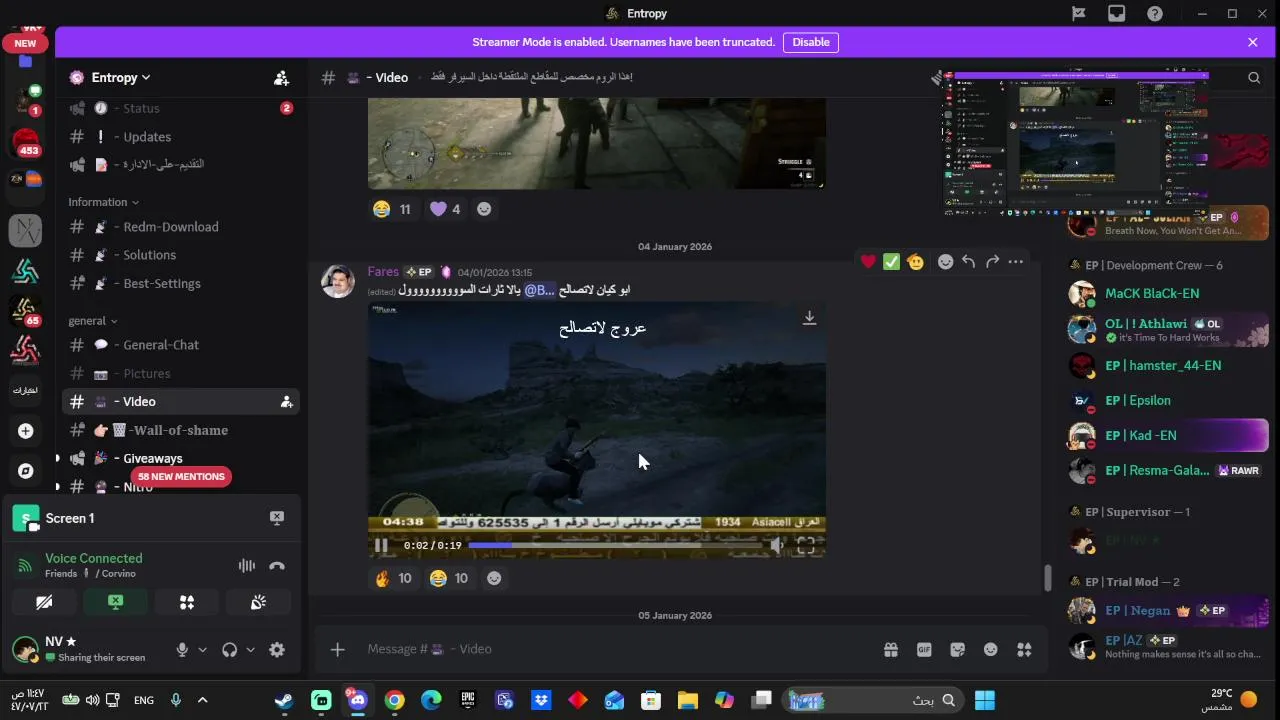The width and height of the screenshot is (1280, 720).
Task: Click Fares username in chat
Action: coord(383,272)
